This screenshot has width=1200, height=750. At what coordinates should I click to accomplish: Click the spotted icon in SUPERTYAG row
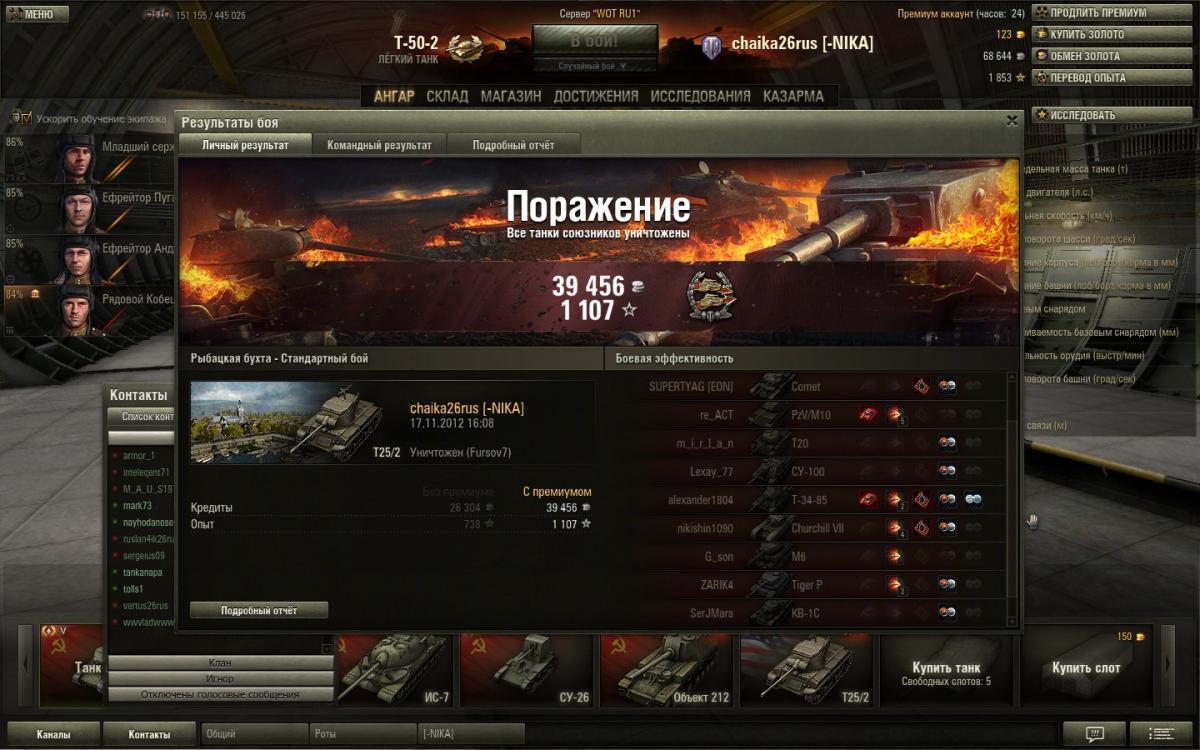click(x=947, y=387)
